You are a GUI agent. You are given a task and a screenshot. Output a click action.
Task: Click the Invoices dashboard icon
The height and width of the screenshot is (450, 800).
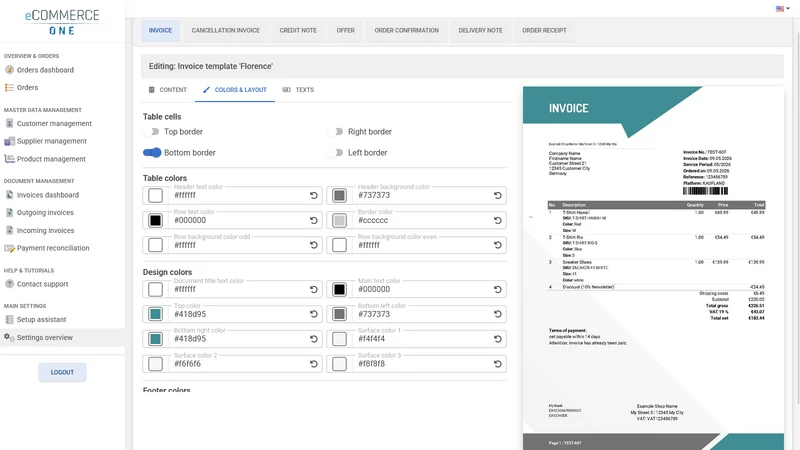(x=9, y=195)
